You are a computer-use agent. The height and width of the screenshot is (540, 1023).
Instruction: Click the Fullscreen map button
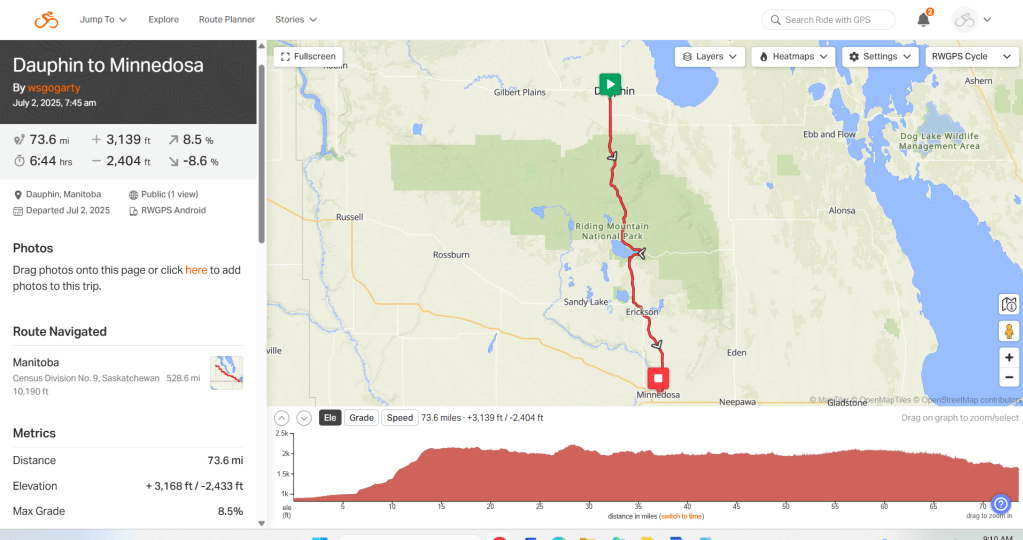tap(308, 57)
